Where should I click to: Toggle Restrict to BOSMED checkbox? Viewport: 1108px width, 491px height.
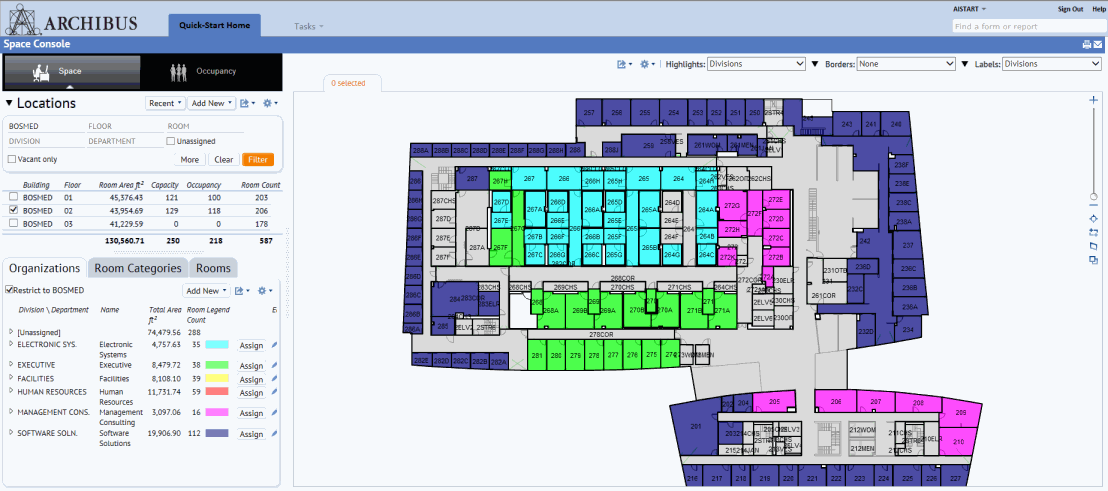pyautogui.click(x=8, y=290)
